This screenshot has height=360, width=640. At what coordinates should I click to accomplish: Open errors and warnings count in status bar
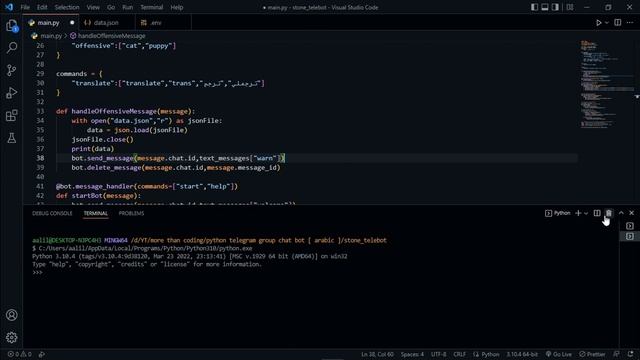coord(19,354)
